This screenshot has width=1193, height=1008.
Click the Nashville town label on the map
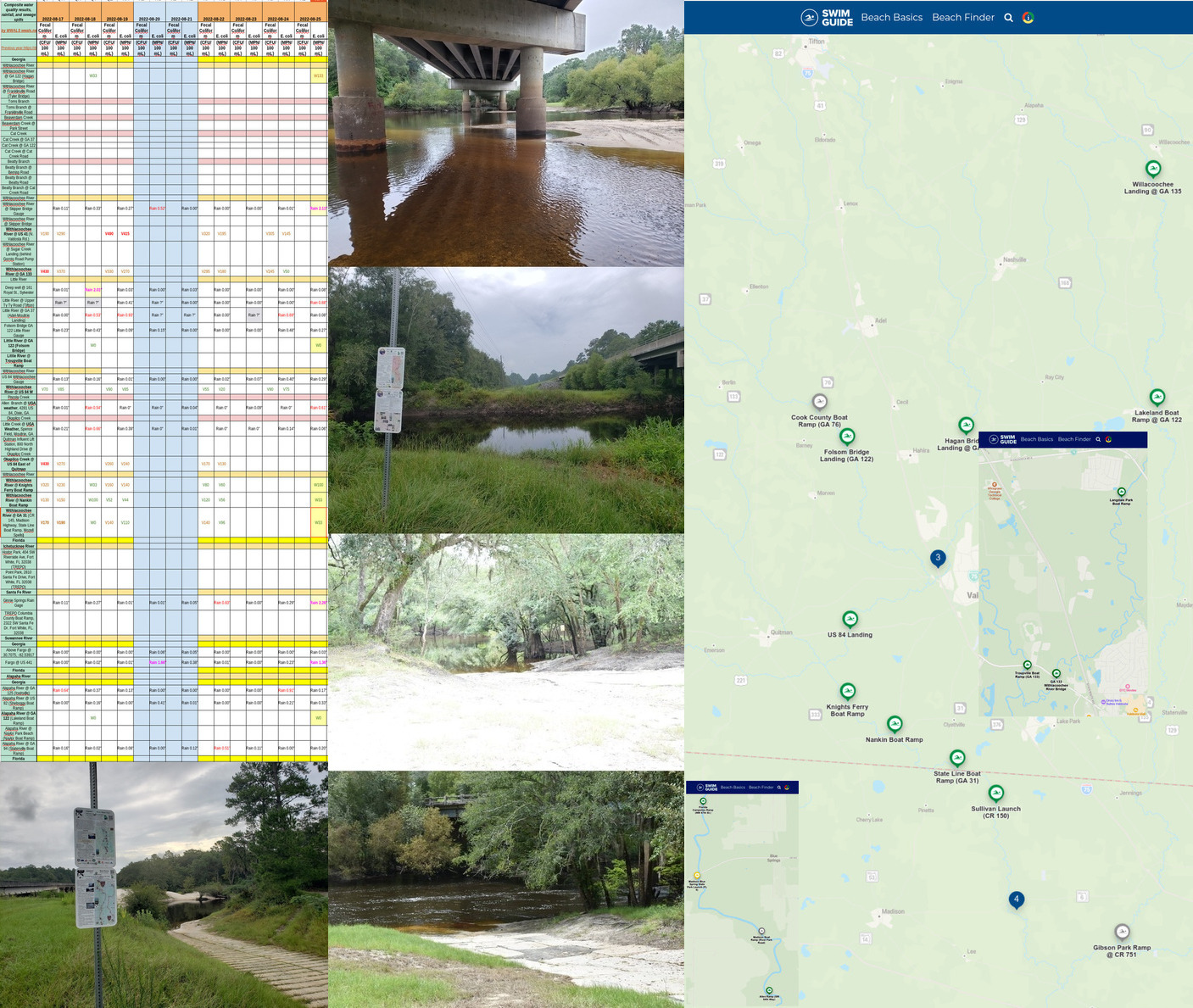click(1014, 260)
